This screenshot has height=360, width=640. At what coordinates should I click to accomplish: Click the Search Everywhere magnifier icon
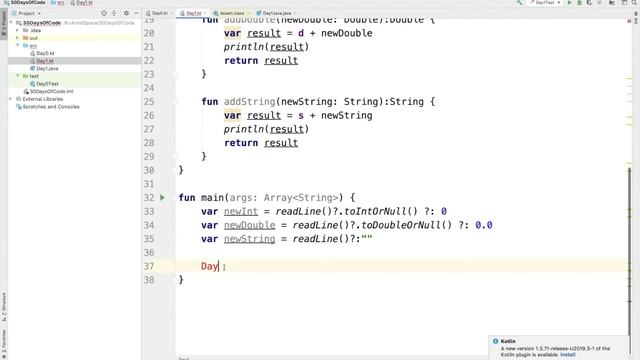tap(634, 2)
